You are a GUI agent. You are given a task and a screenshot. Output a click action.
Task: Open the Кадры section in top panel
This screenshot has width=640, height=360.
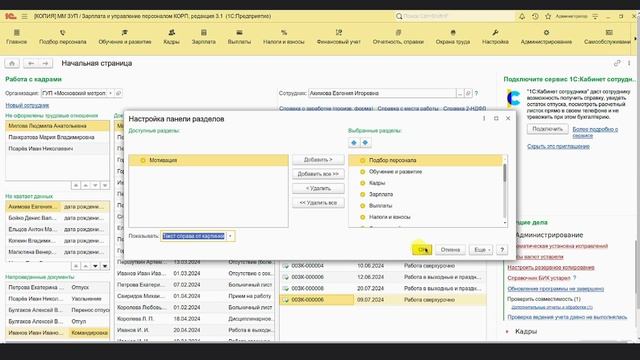[x=171, y=37]
